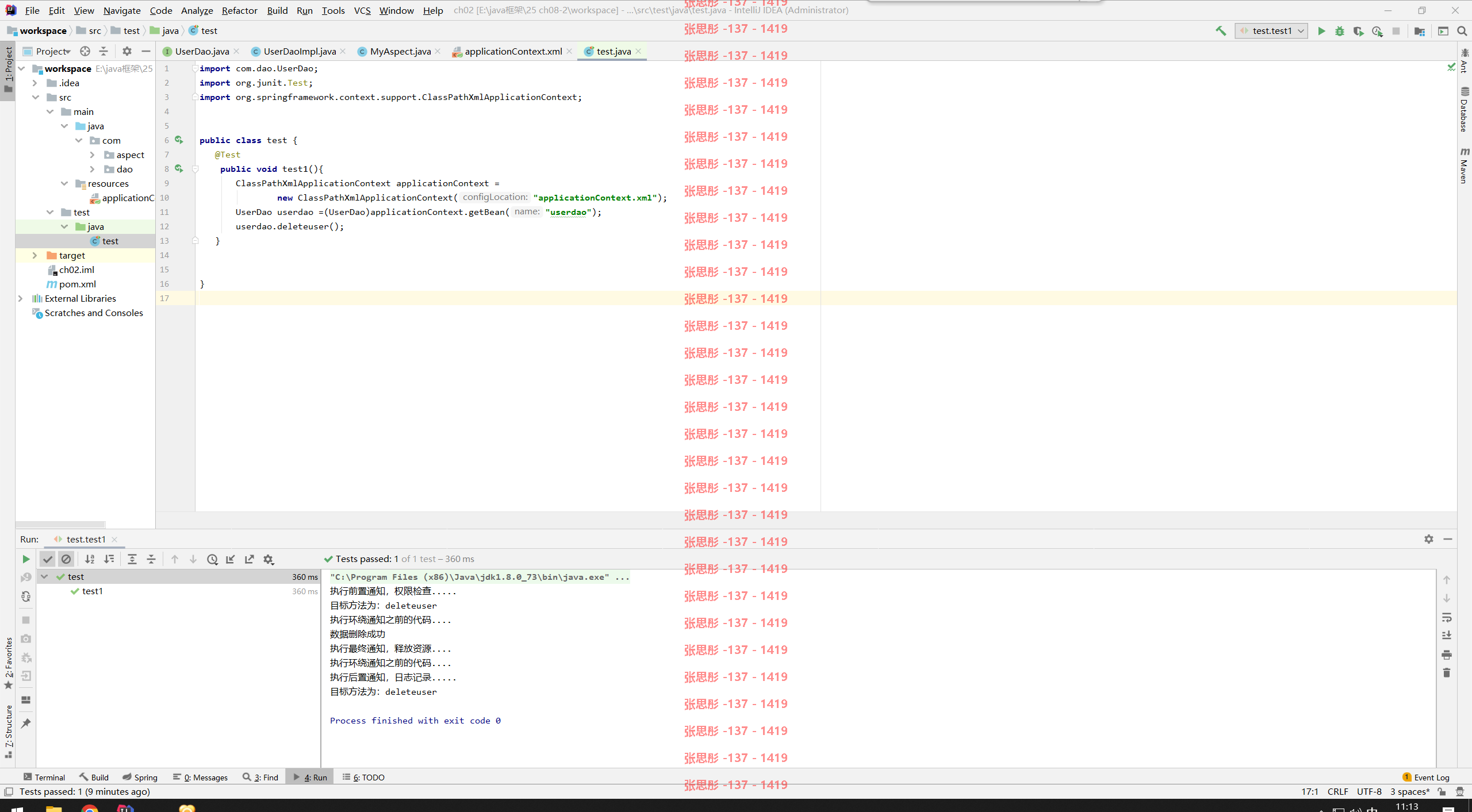
Task: Run test.test1 with the green play icon
Action: [x=1321, y=31]
